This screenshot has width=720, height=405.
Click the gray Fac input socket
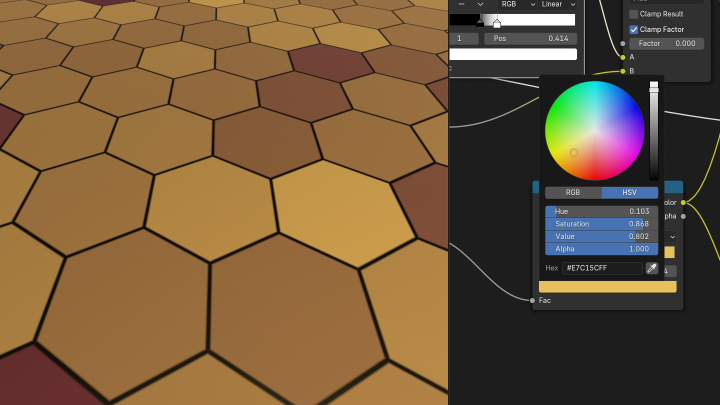pyautogui.click(x=532, y=300)
